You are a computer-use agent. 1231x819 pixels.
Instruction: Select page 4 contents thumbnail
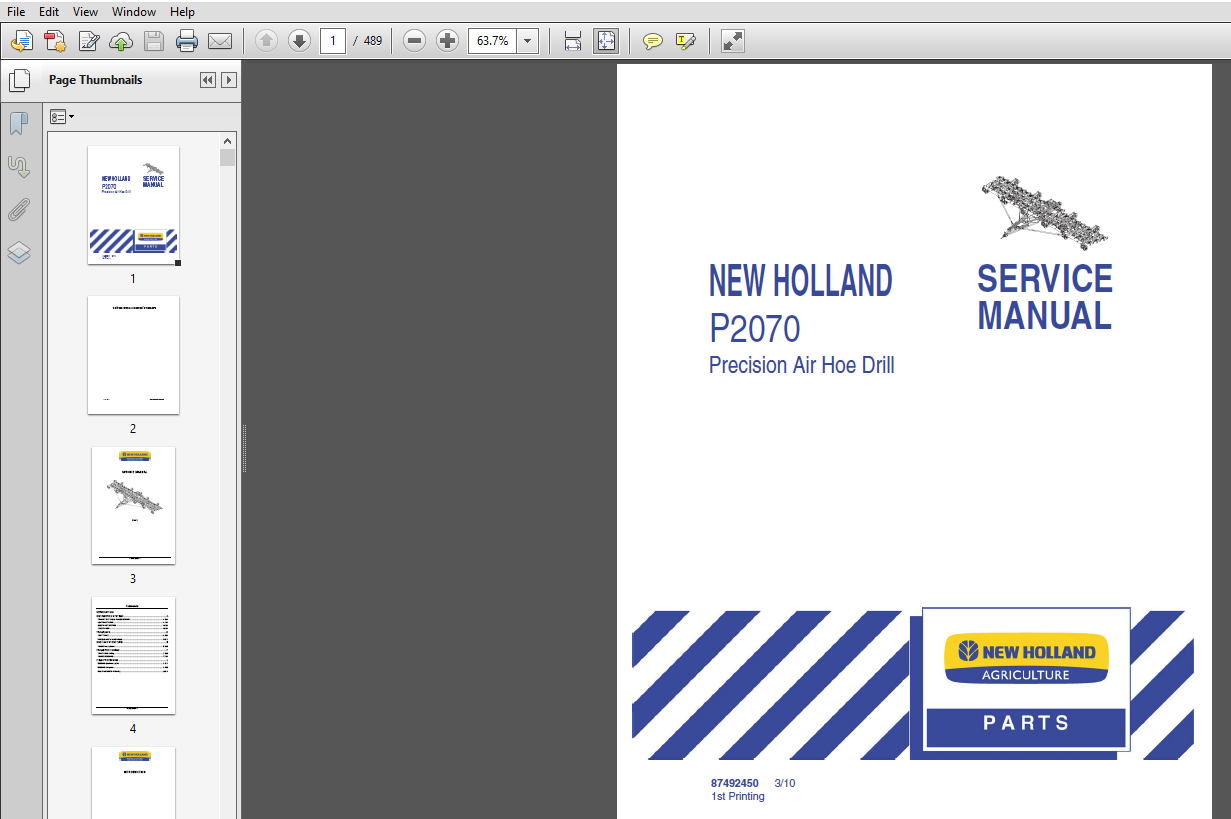point(133,655)
